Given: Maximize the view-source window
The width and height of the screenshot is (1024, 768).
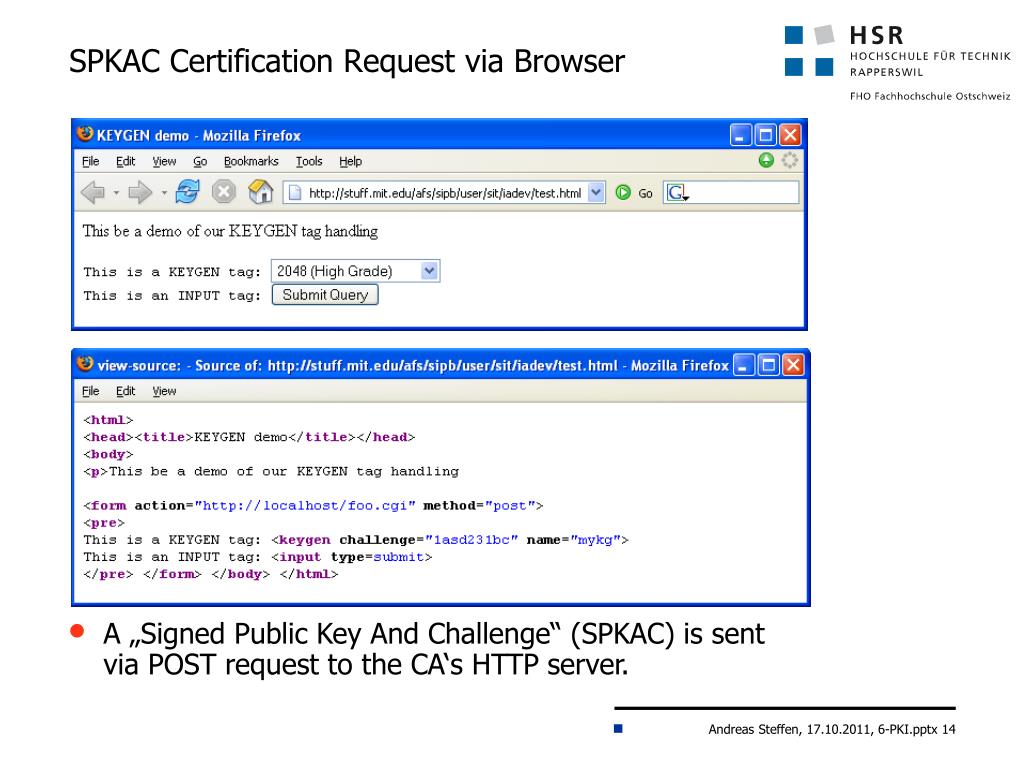Looking at the screenshot, I should coord(769,365).
